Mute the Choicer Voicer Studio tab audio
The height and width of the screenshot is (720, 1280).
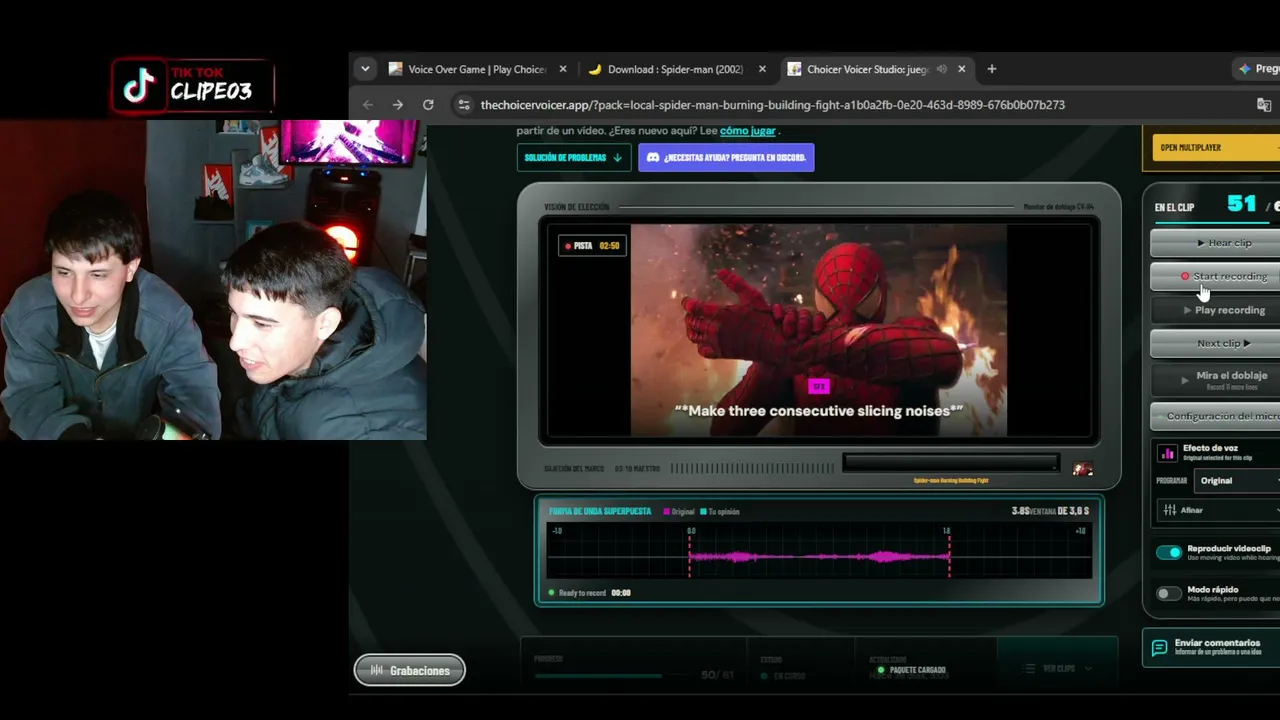coord(942,69)
